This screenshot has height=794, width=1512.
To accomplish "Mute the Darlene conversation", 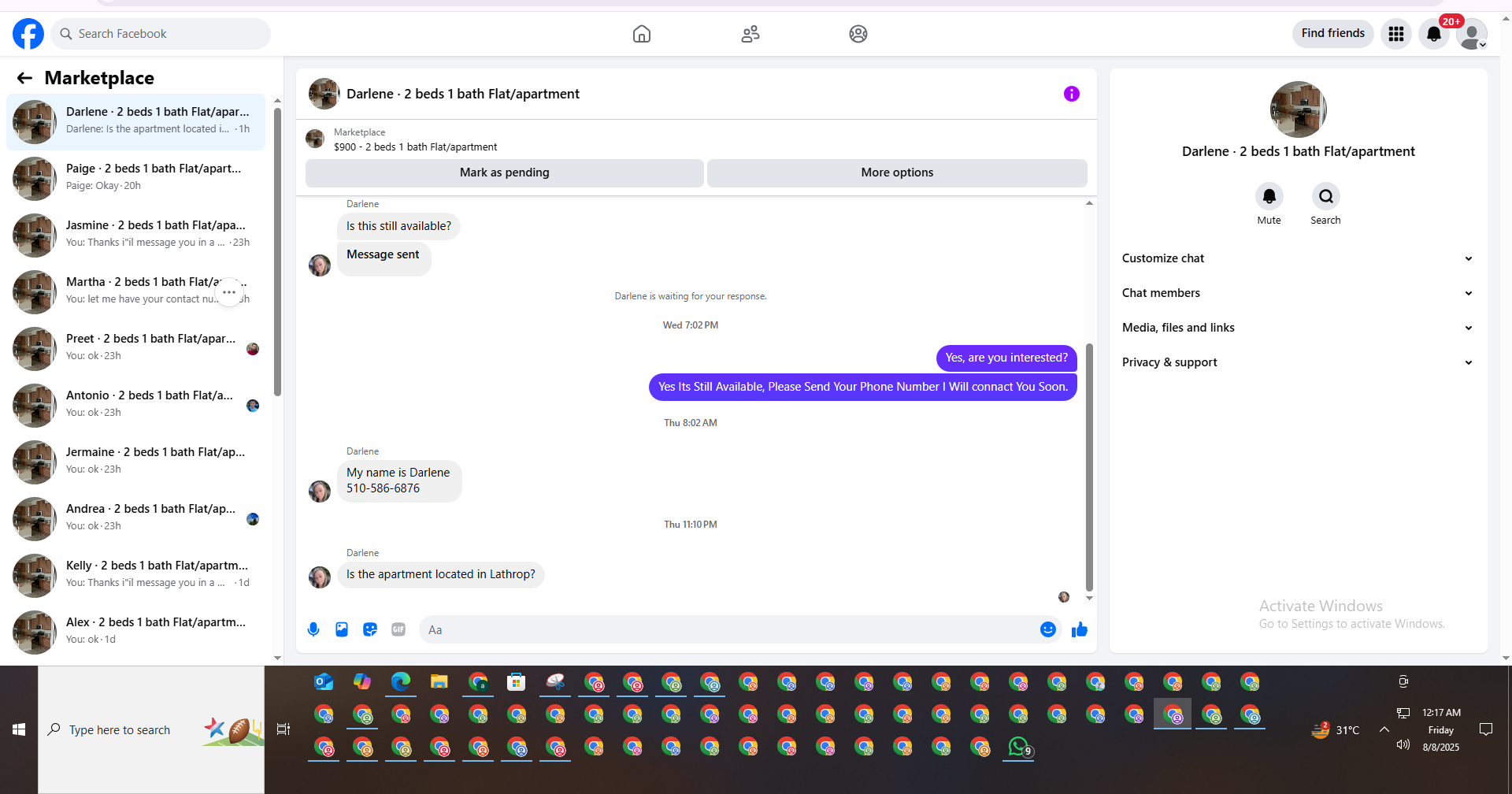I will 1269,196.
